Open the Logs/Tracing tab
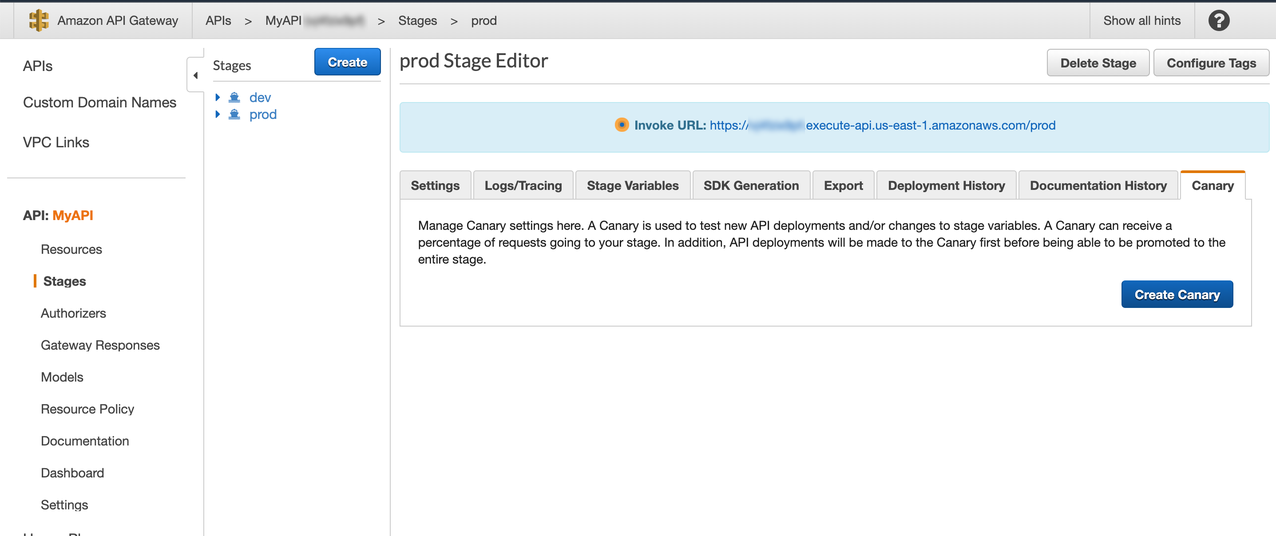Screen dimensions: 1276x536 click(523, 185)
